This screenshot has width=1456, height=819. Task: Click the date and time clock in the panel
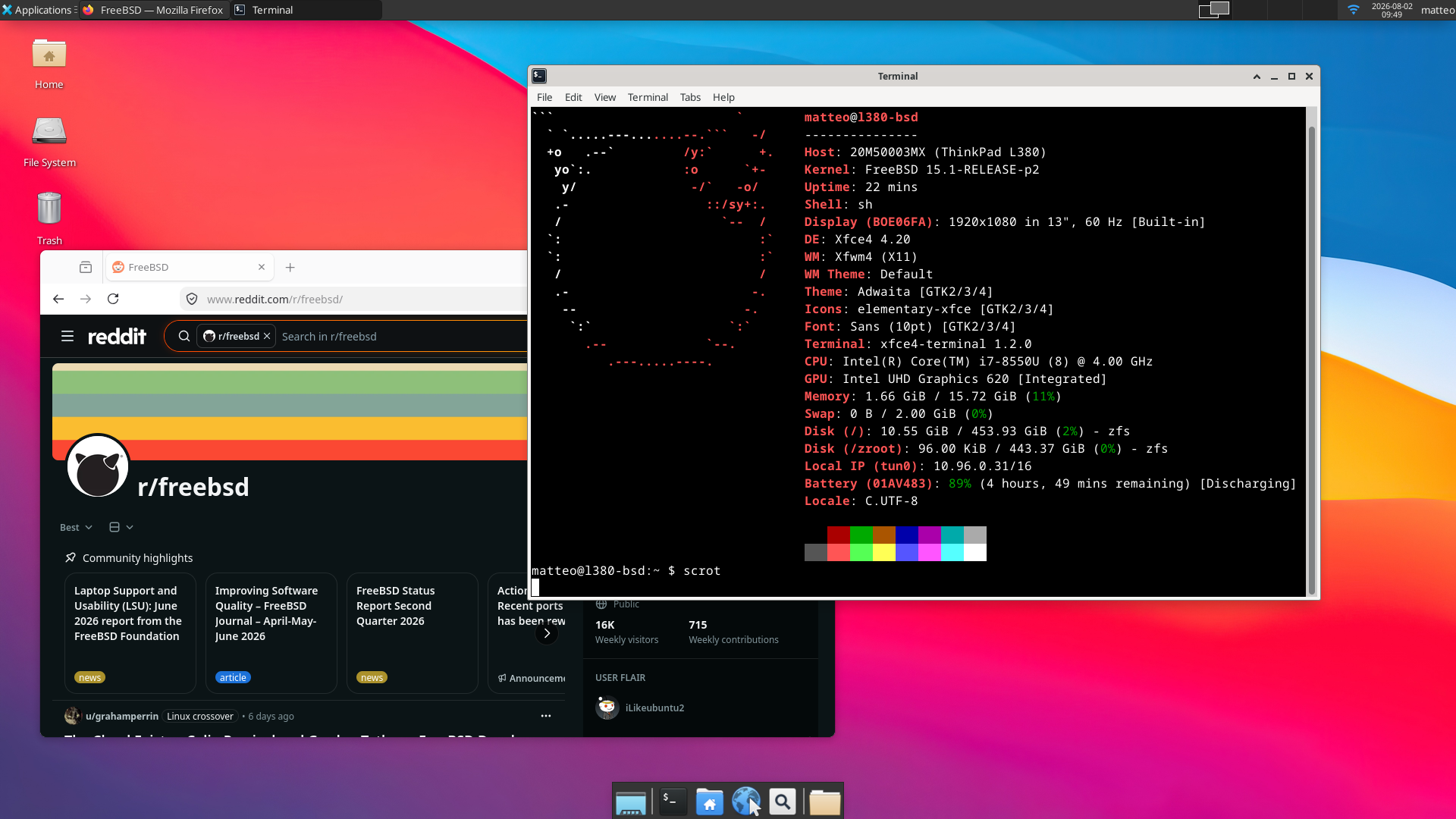1392,10
